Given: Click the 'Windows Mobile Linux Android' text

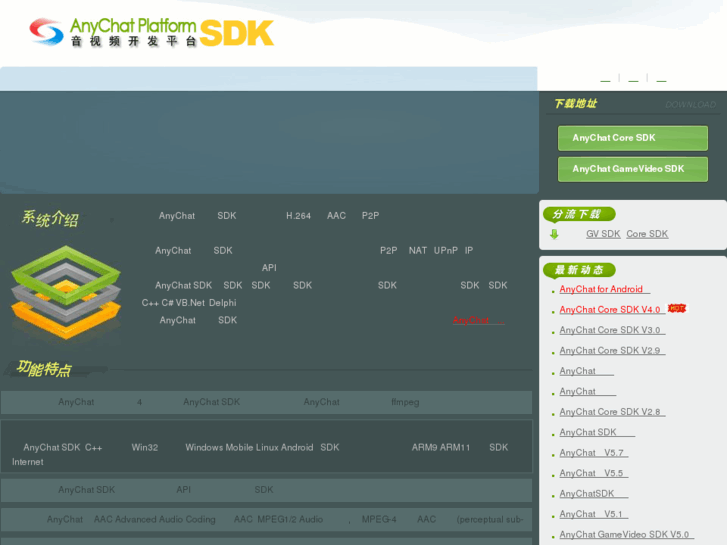Looking at the screenshot, I should pyautogui.click(x=249, y=448).
